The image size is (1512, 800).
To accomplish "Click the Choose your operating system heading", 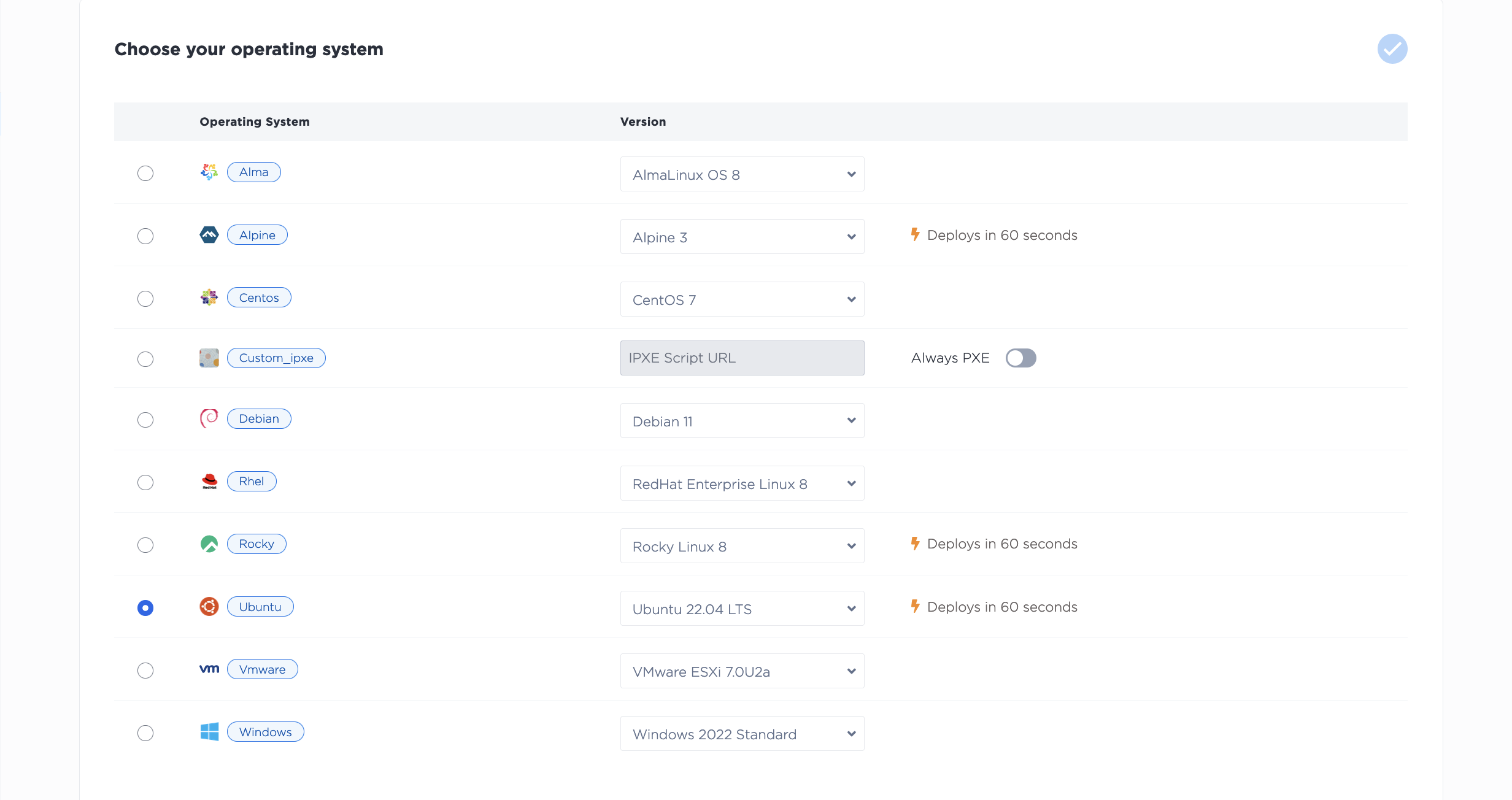I will tap(249, 49).
